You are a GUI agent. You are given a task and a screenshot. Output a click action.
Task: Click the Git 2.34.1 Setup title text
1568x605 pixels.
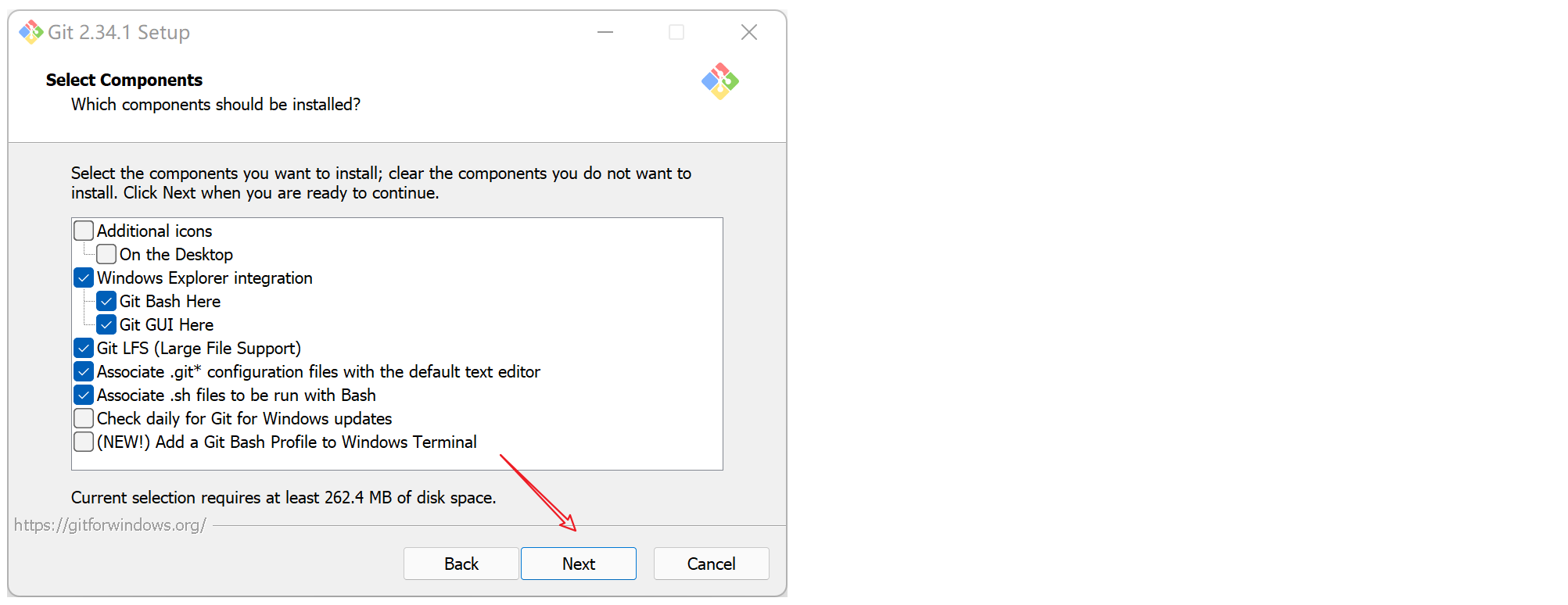119,32
